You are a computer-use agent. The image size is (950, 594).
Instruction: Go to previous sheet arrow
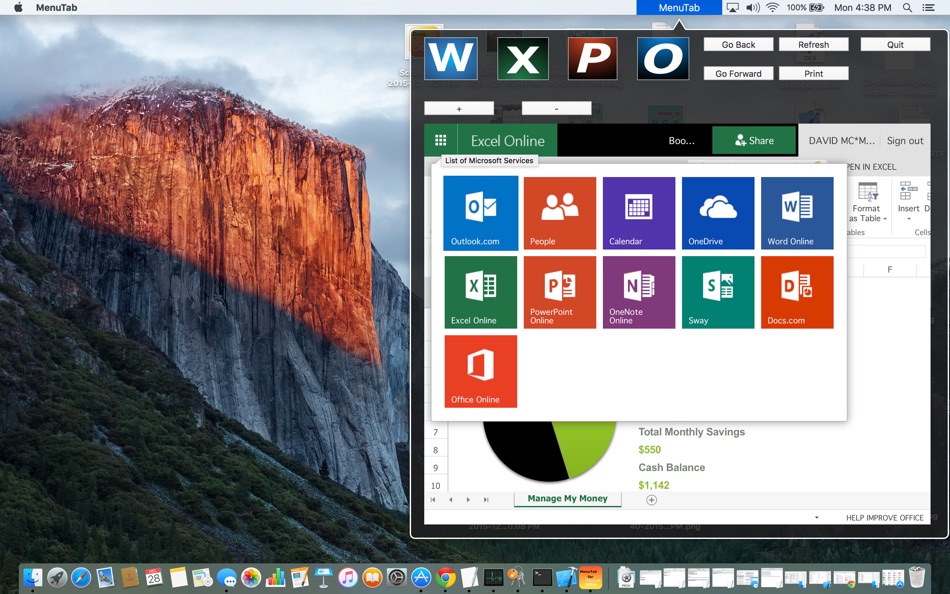click(x=451, y=500)
